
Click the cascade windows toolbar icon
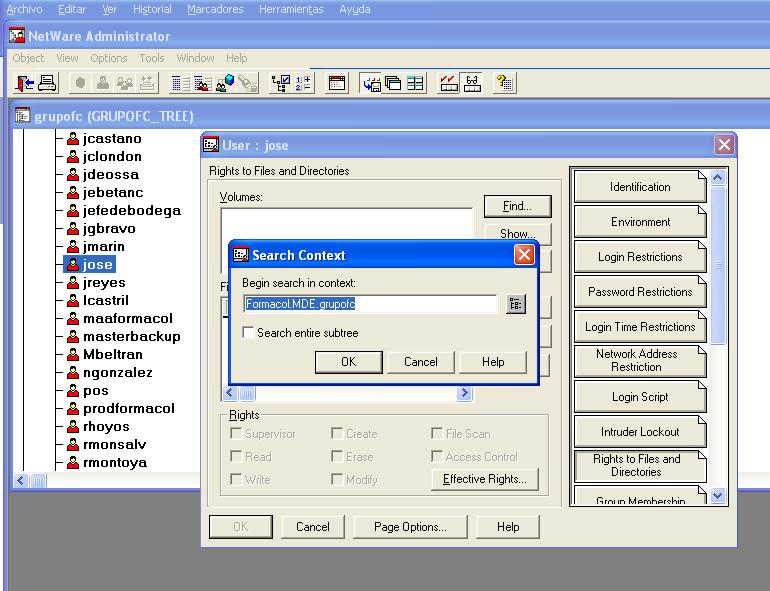tap(393, 83)
